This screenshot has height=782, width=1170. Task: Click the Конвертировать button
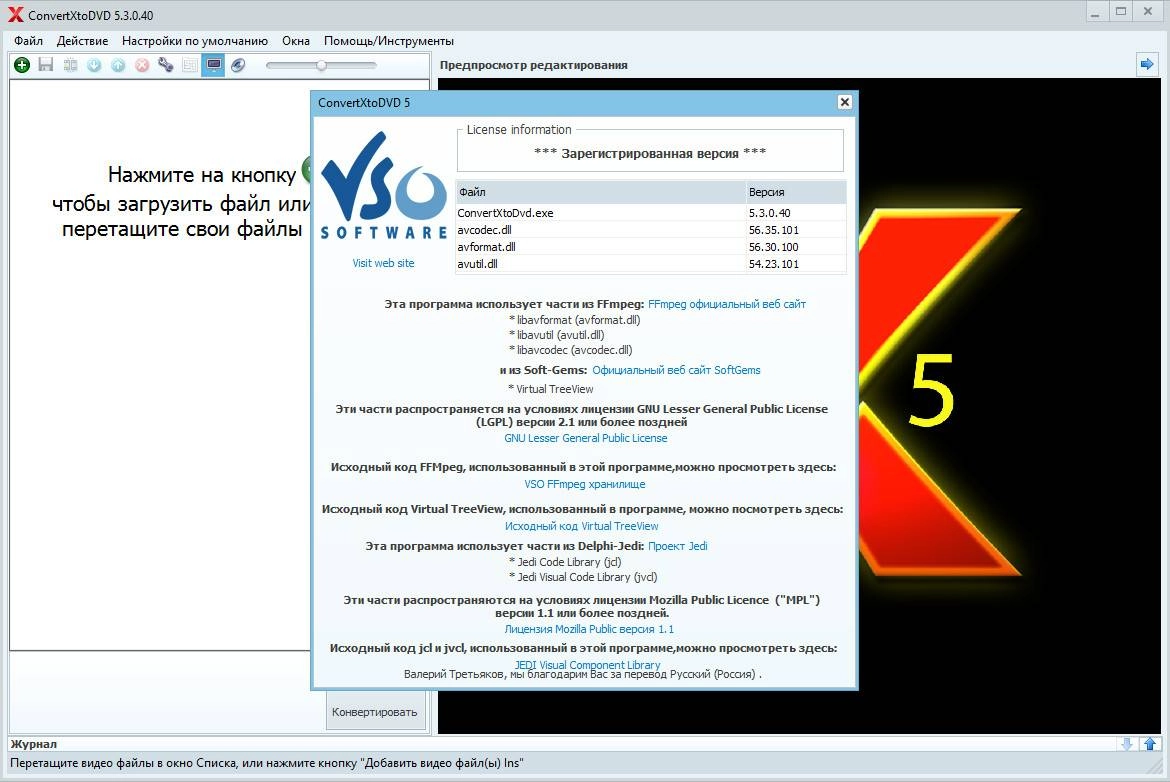click(375, 712)
